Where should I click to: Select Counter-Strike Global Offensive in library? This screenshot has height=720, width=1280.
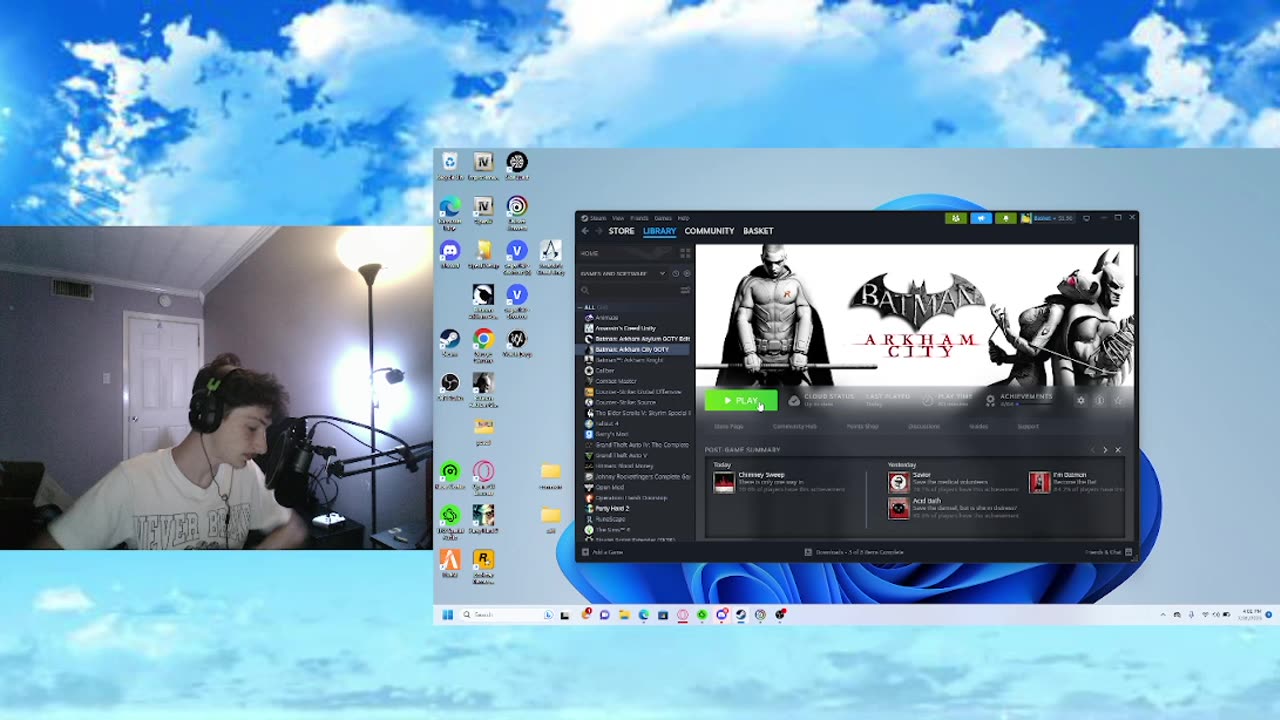pyautogui.click(x=637, y=391)
